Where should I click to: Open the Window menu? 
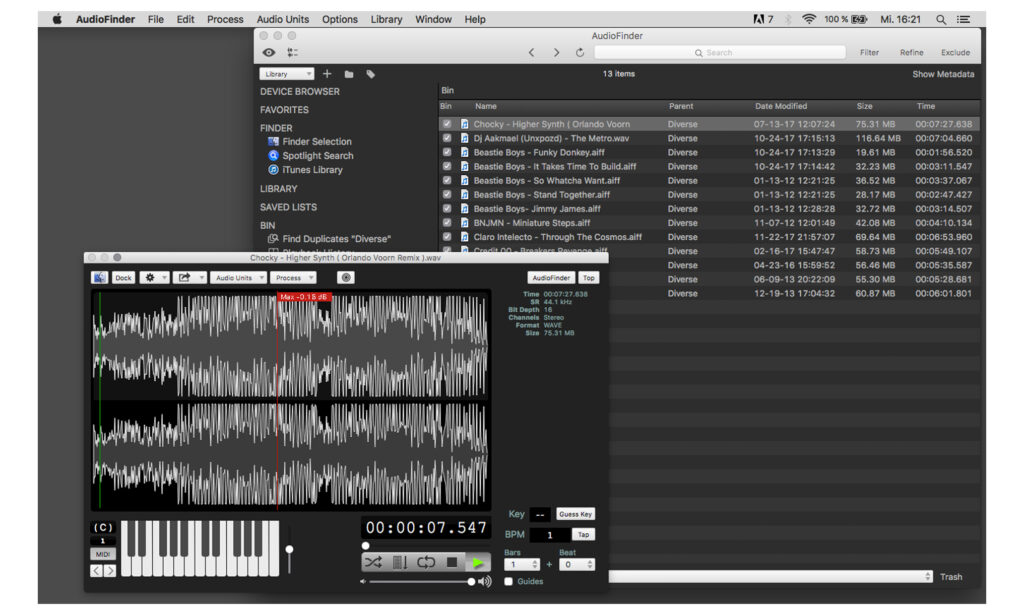pos(433,20)
